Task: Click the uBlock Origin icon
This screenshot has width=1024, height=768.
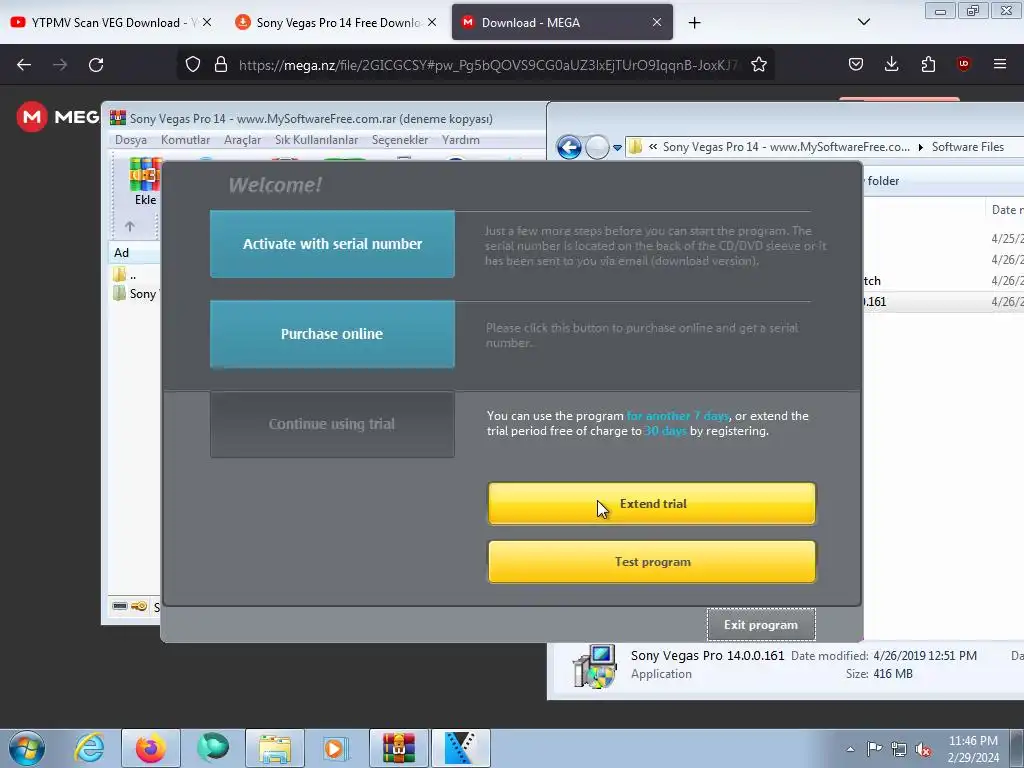Action: tap(963, 64)
